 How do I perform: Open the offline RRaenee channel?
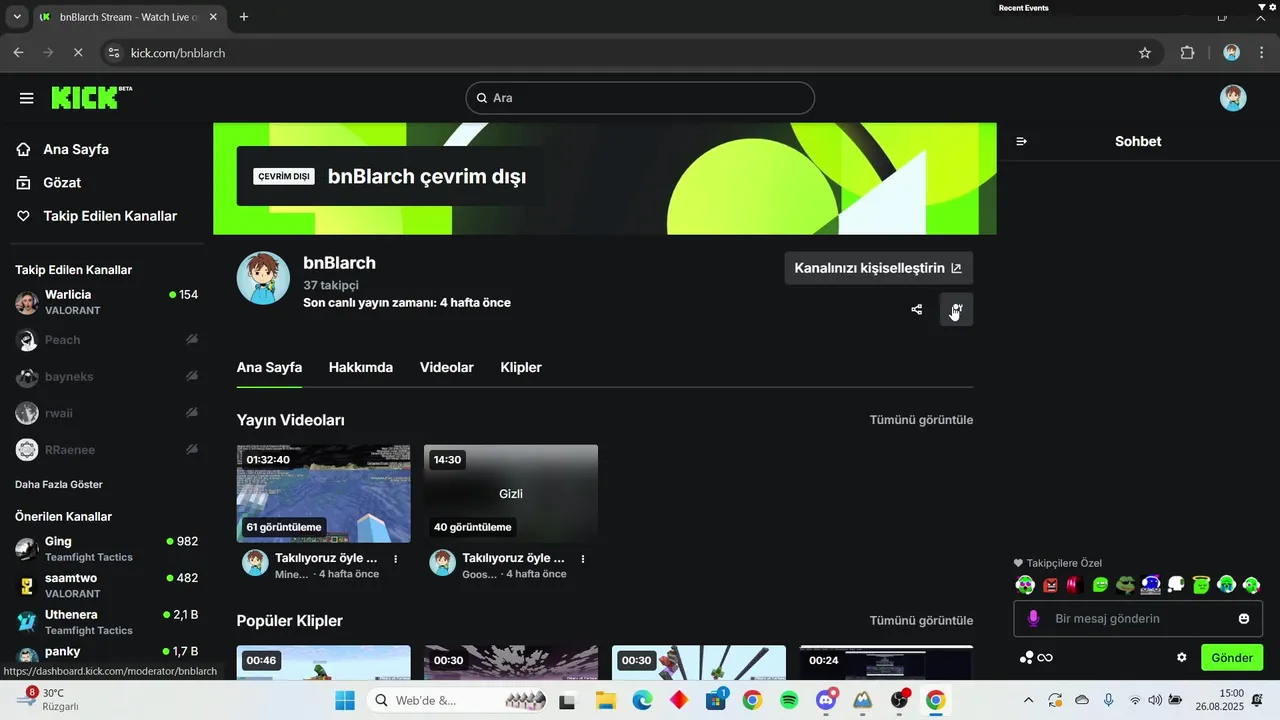[x=106, y=450]
